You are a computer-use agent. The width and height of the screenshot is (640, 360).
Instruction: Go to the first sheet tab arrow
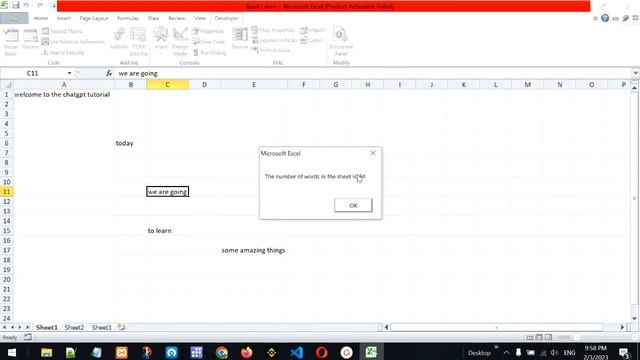tap(4, 327)
